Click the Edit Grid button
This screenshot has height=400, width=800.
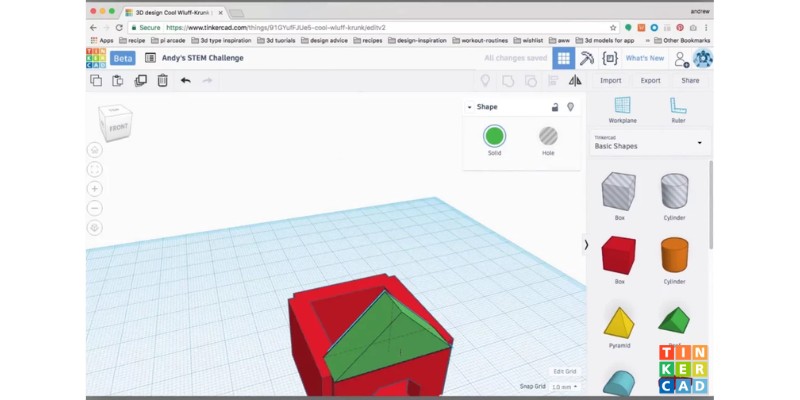(564, 371)
